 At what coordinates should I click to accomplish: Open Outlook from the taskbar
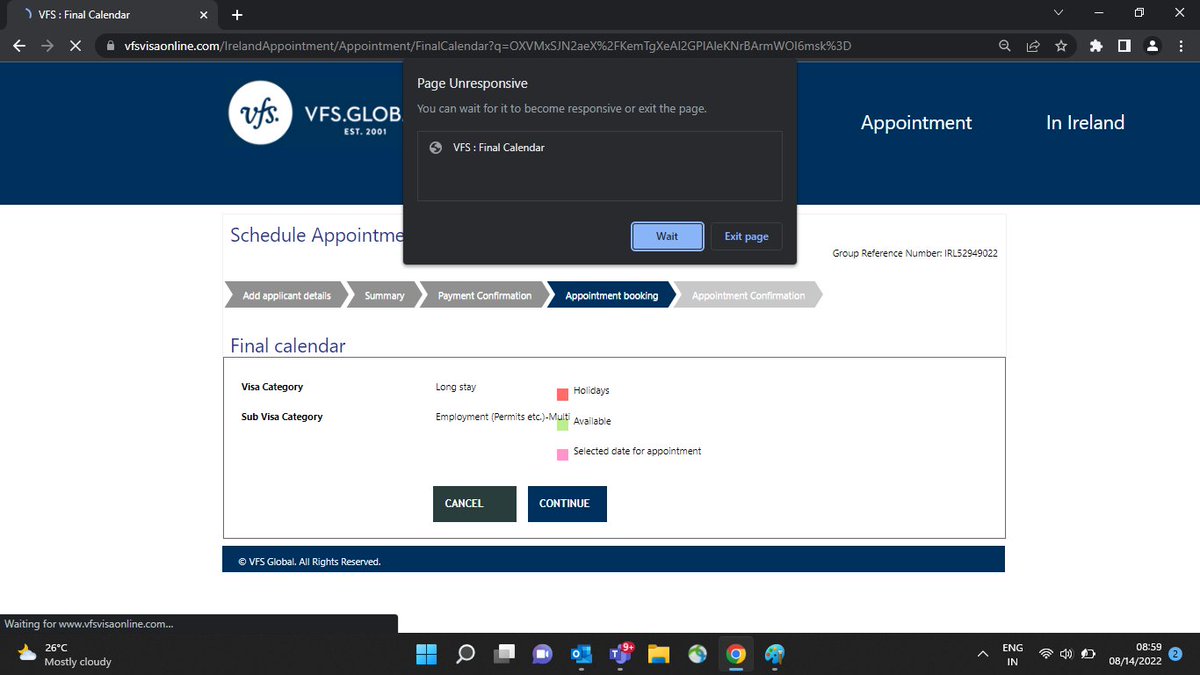581,654
